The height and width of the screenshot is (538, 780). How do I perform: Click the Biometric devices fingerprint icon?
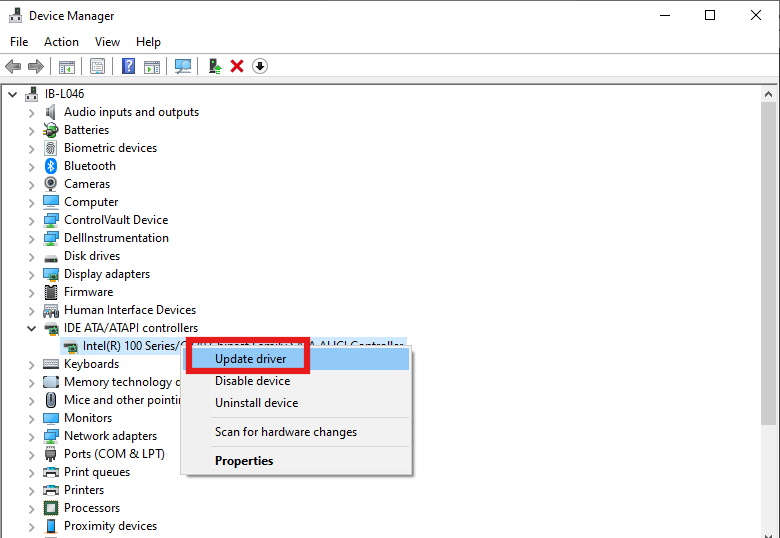[x=51, y=148]
